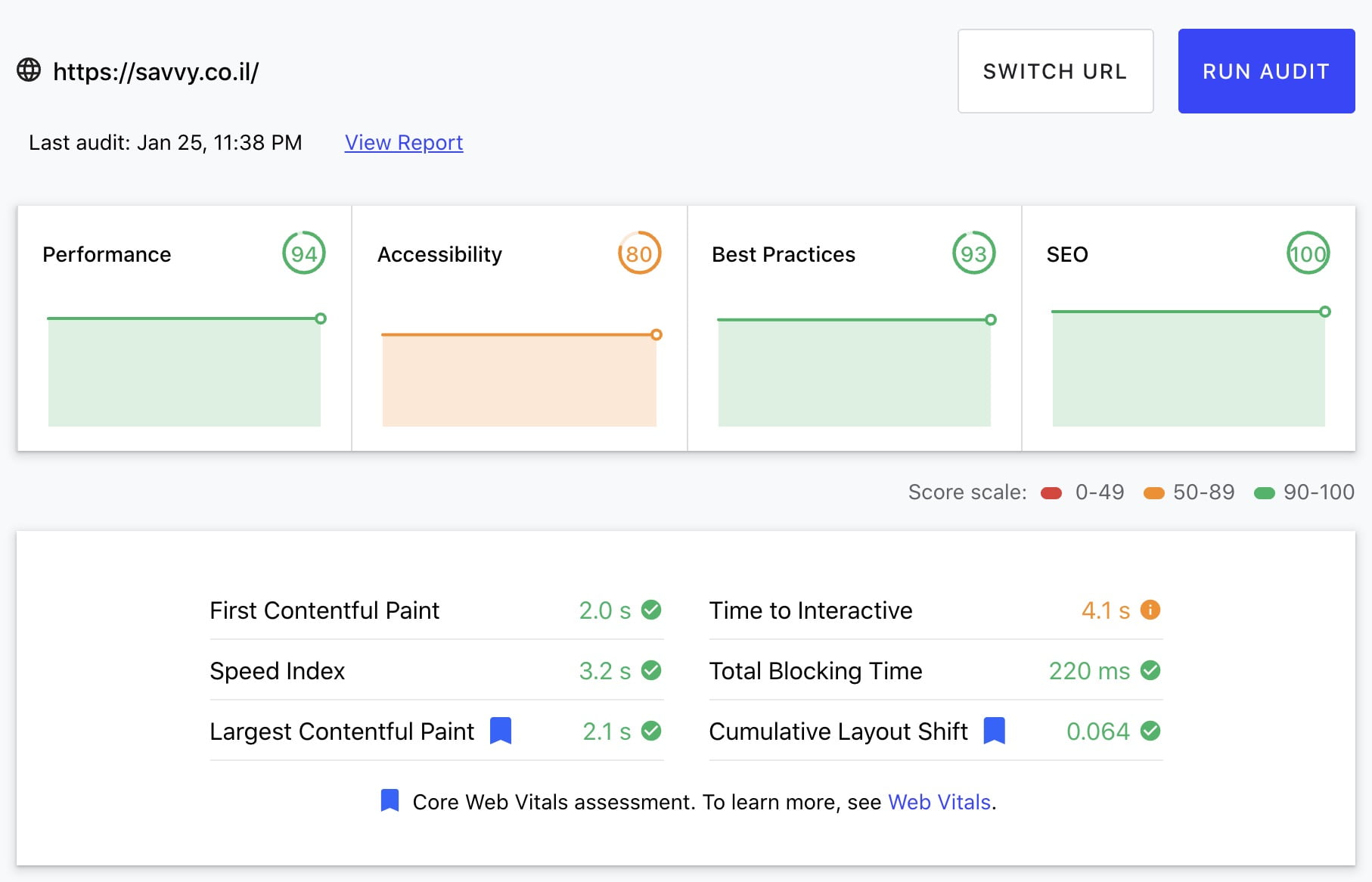
Task: Click the SEO card title
Action: tap(1067, 254)
